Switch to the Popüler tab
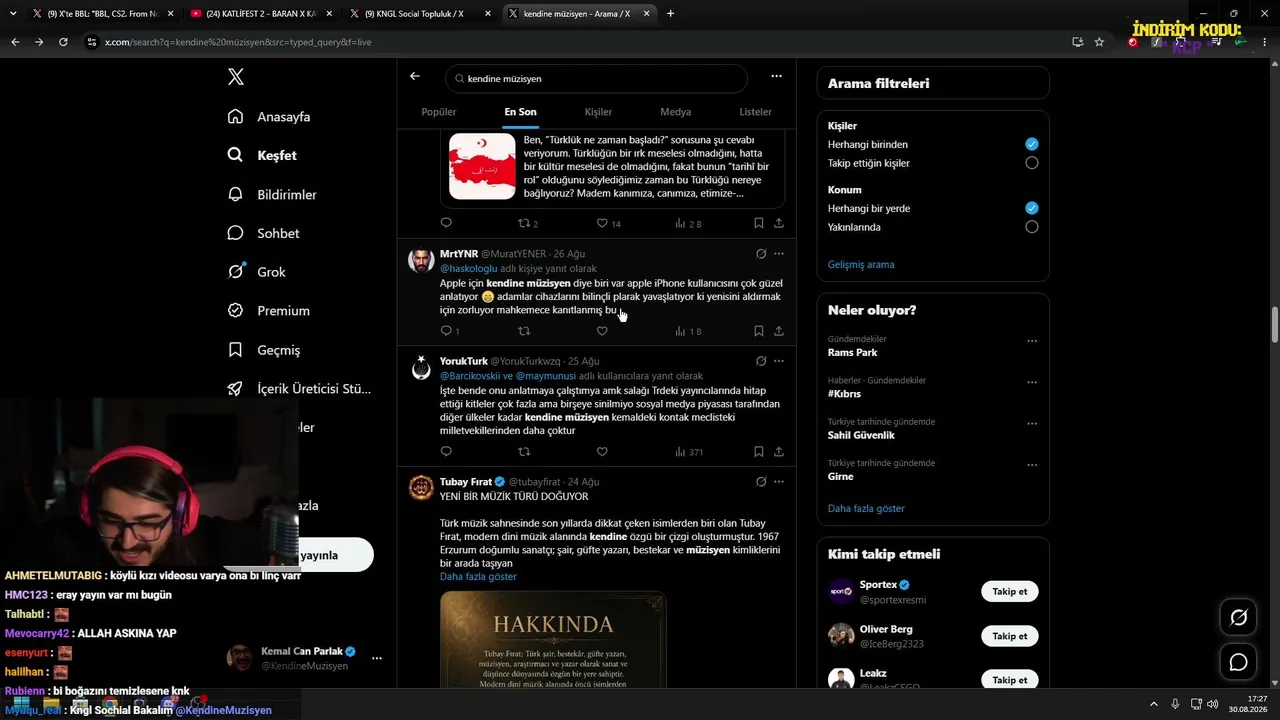1280x720 pixels. pos(439,112)
